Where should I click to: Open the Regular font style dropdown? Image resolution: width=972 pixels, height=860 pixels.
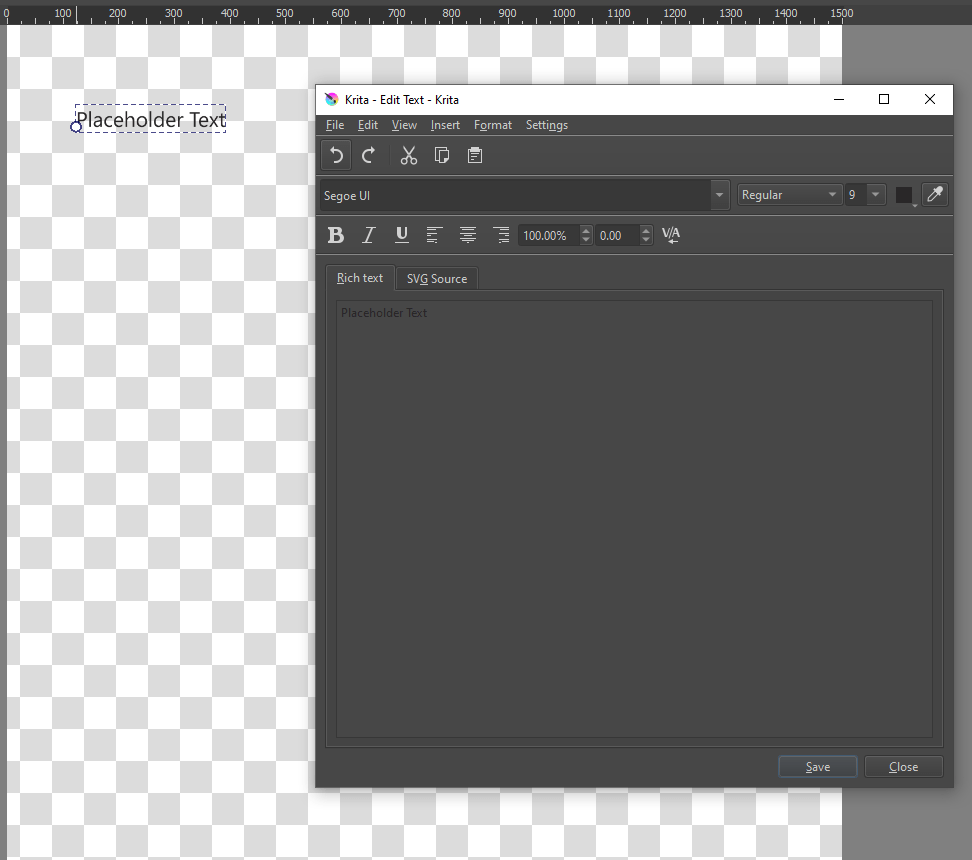[832, 195]
